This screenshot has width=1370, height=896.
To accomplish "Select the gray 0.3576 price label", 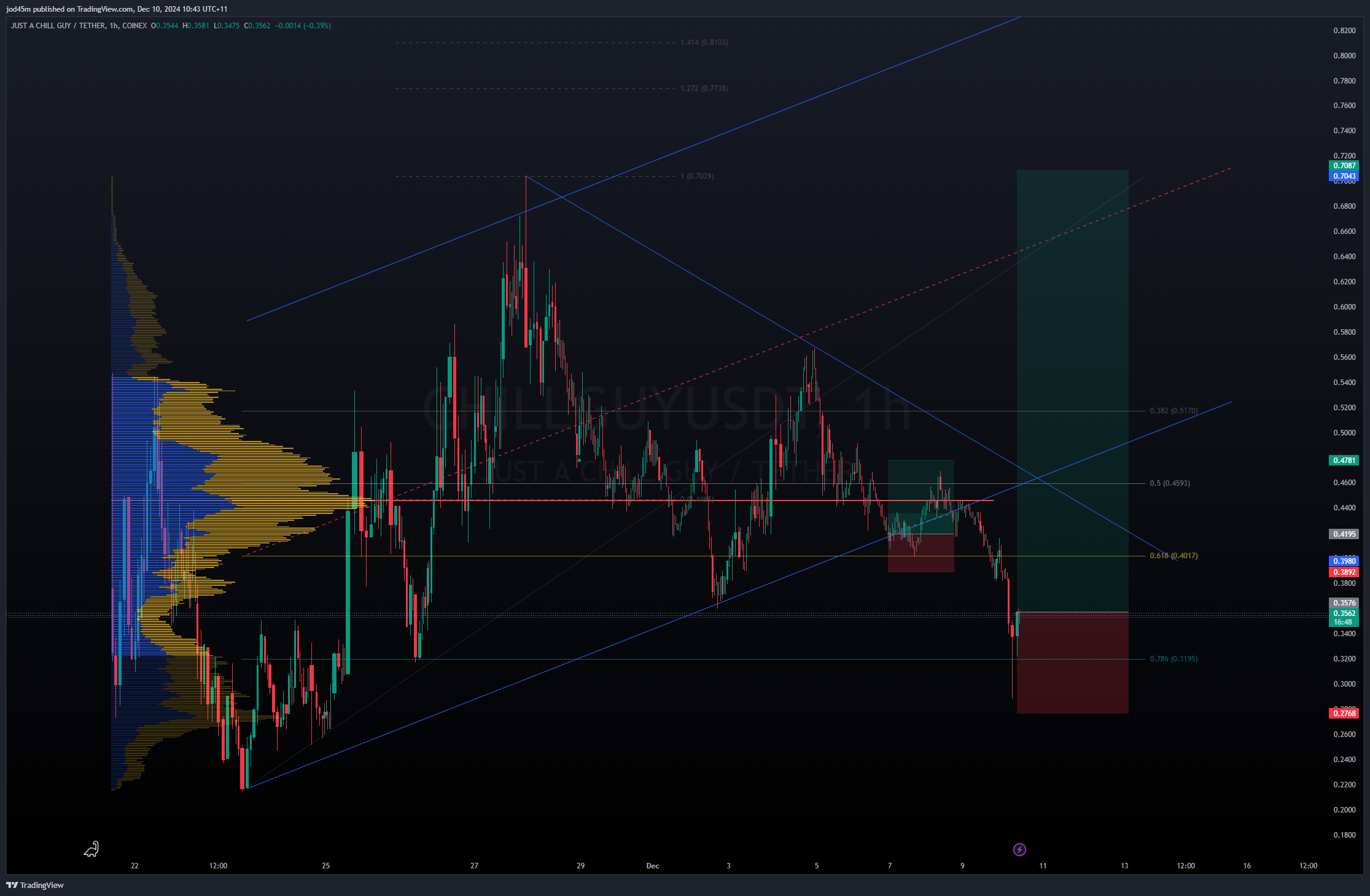I will [x=1344, y=603].
